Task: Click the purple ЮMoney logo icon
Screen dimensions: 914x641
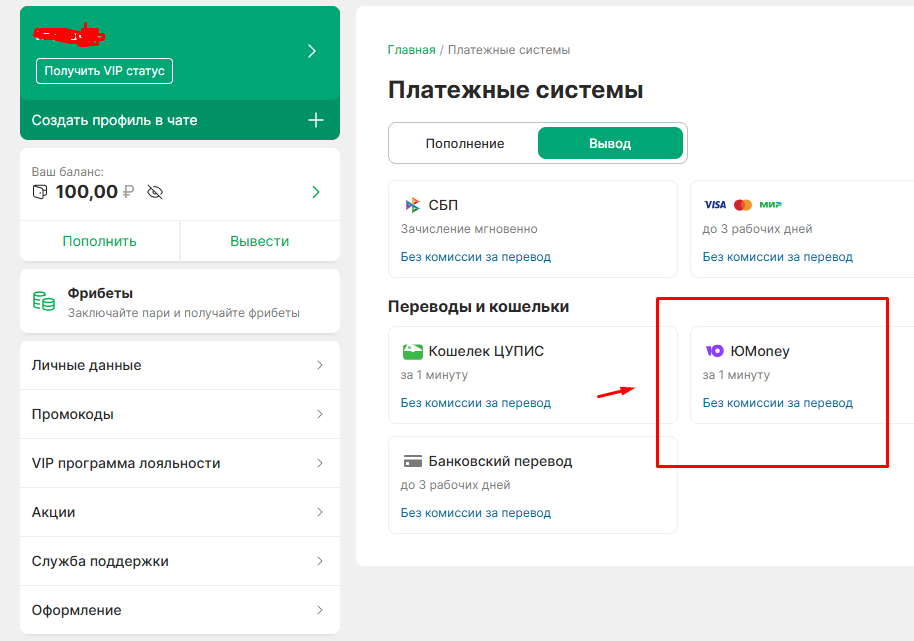Action: click(715, 351)
